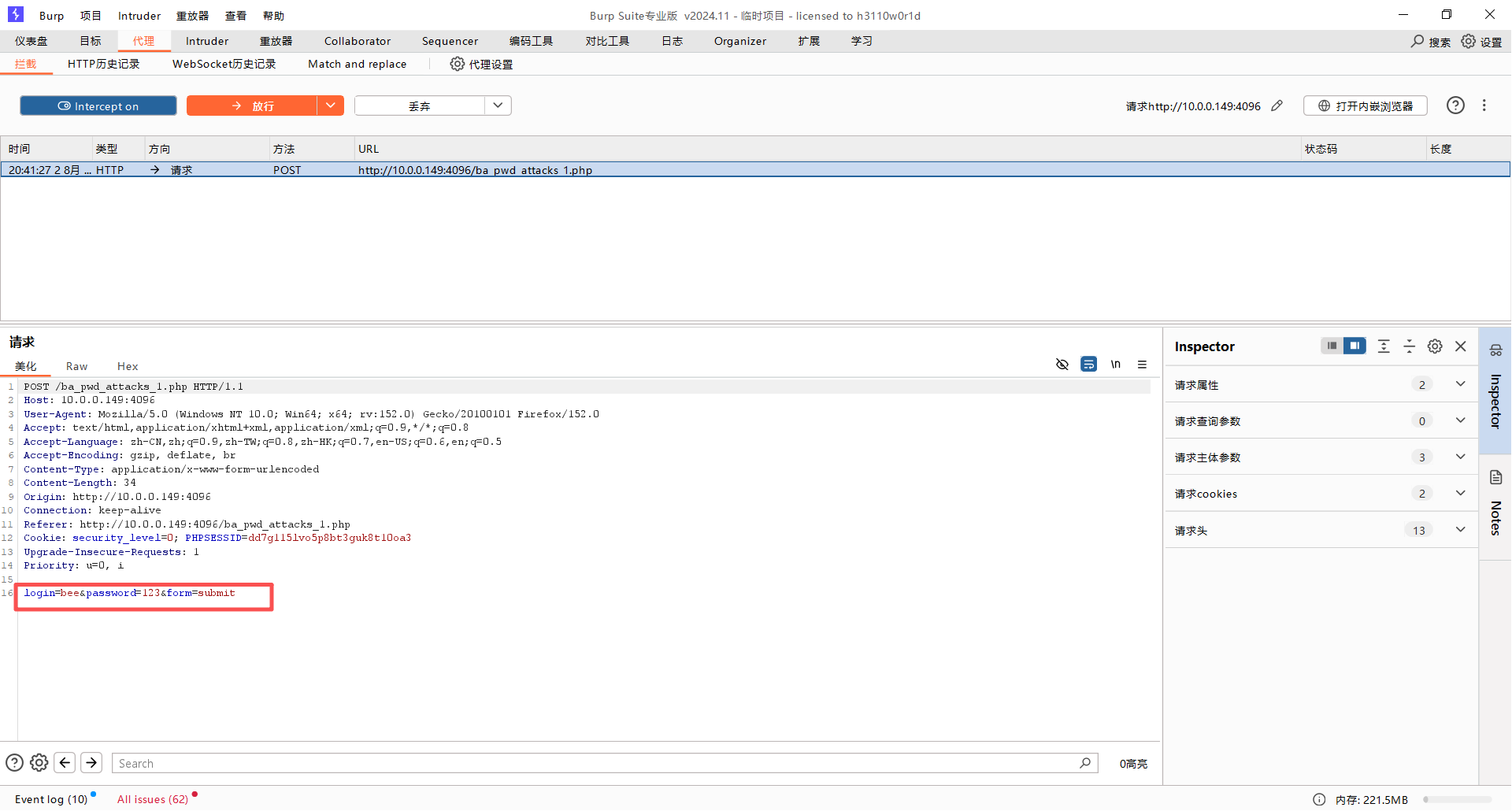Open intercept help question mark icon
Viewport: 1512px width, 811px height.
pyautogui.click(x=1455, y=106)
